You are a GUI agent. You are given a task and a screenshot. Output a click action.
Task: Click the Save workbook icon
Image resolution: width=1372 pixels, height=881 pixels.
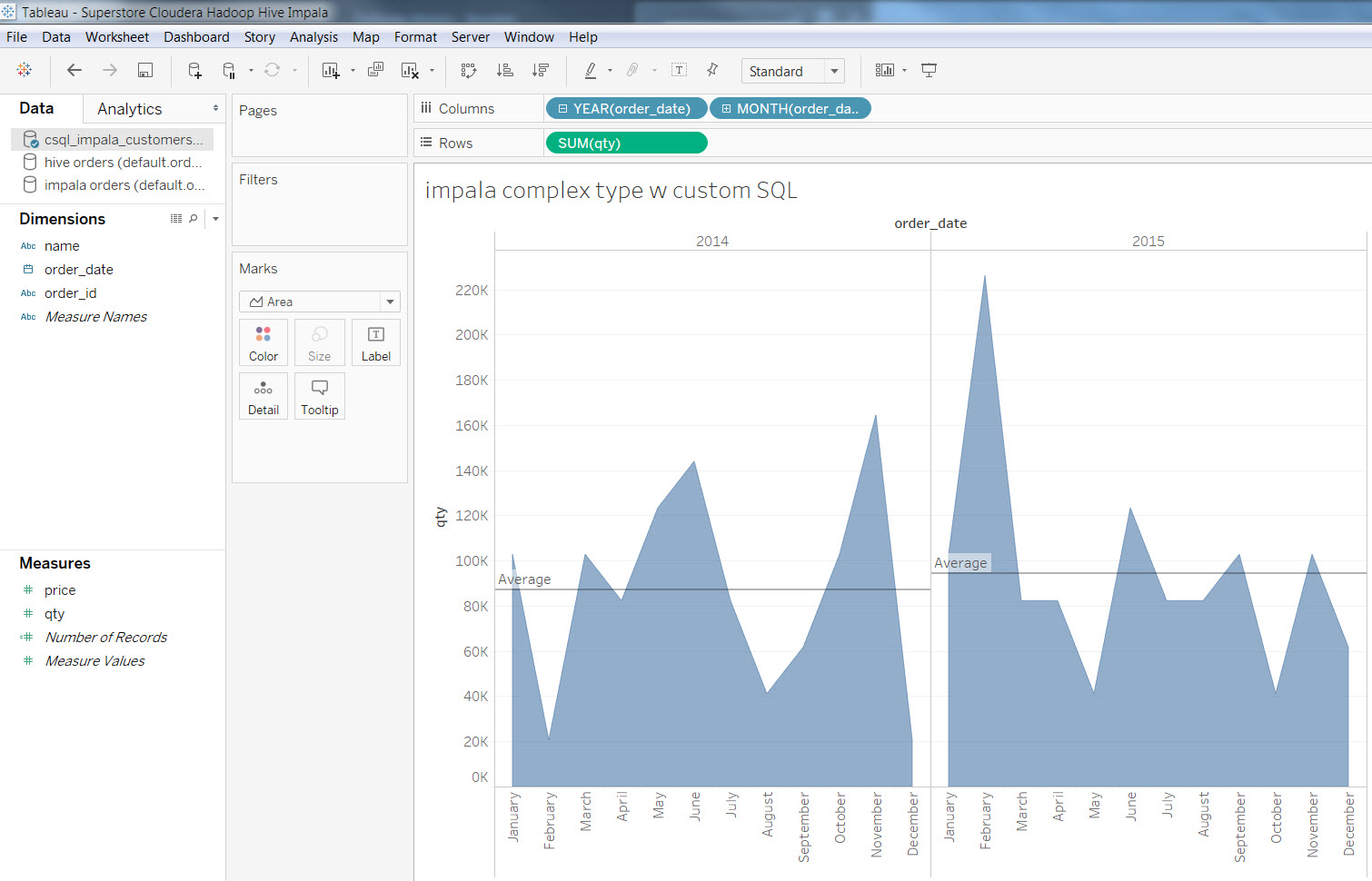144,71
